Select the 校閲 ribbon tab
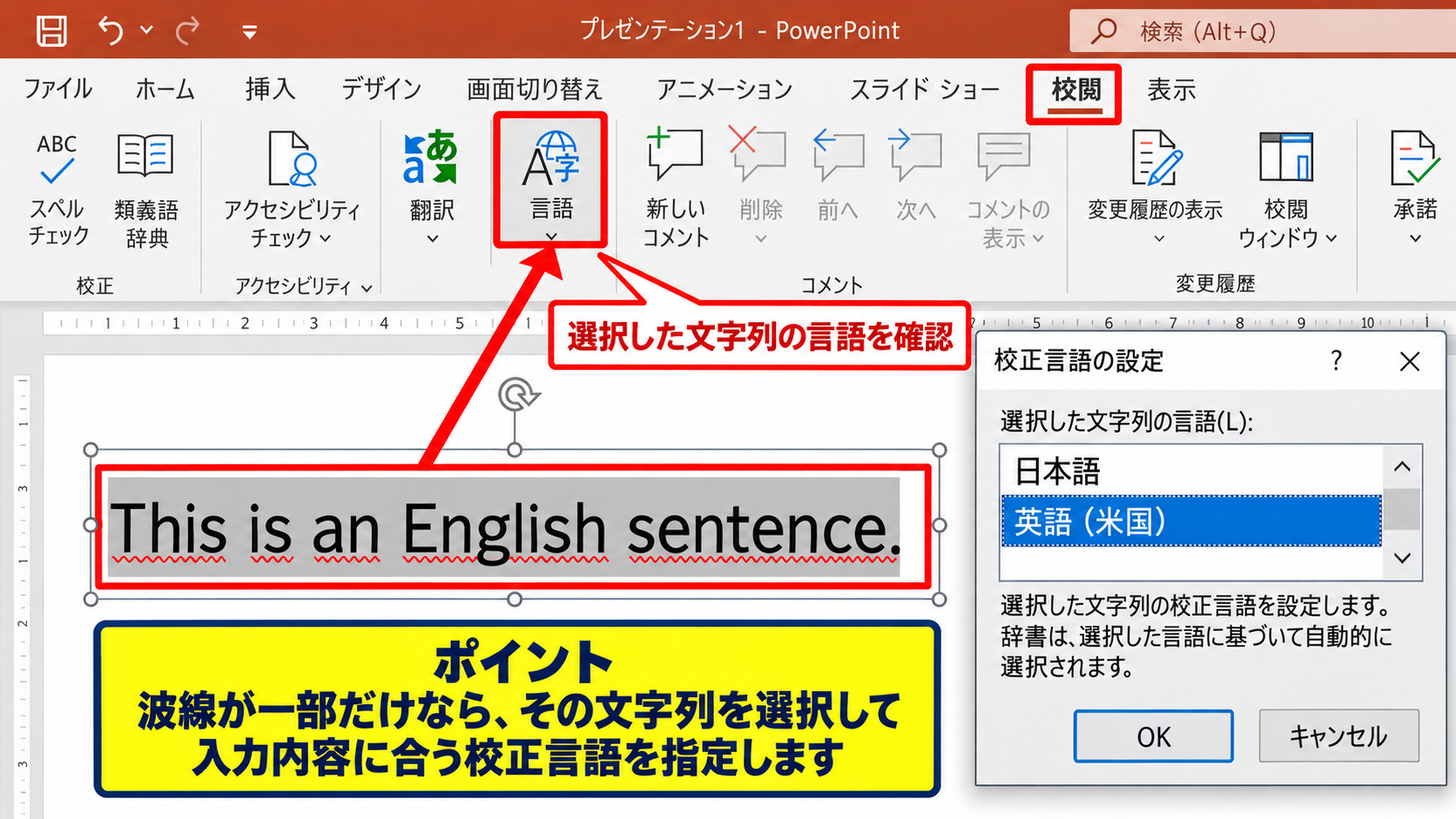 1075,91
